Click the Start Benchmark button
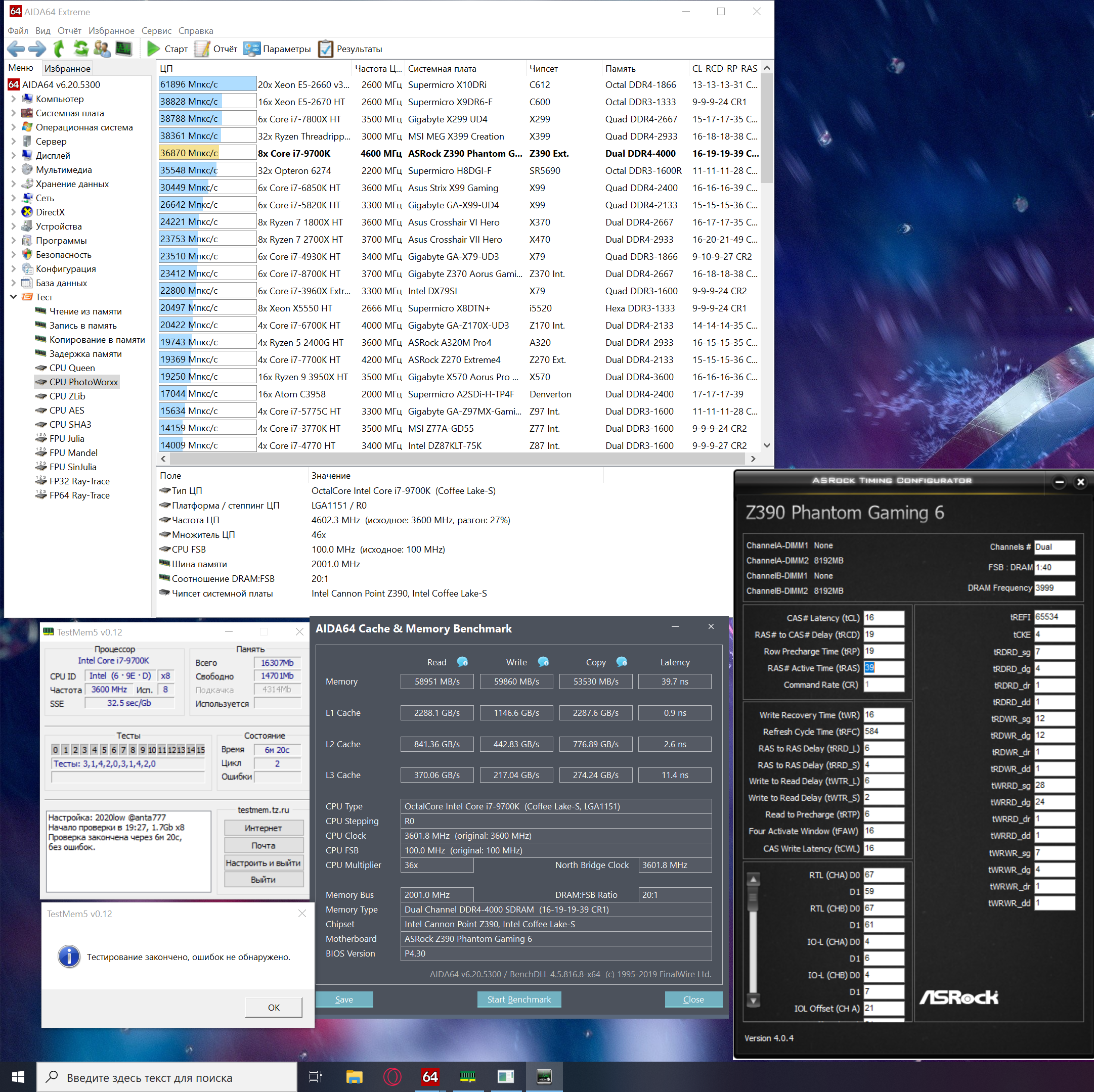This screenshot has height=1092, width=1094. [519, 999]
